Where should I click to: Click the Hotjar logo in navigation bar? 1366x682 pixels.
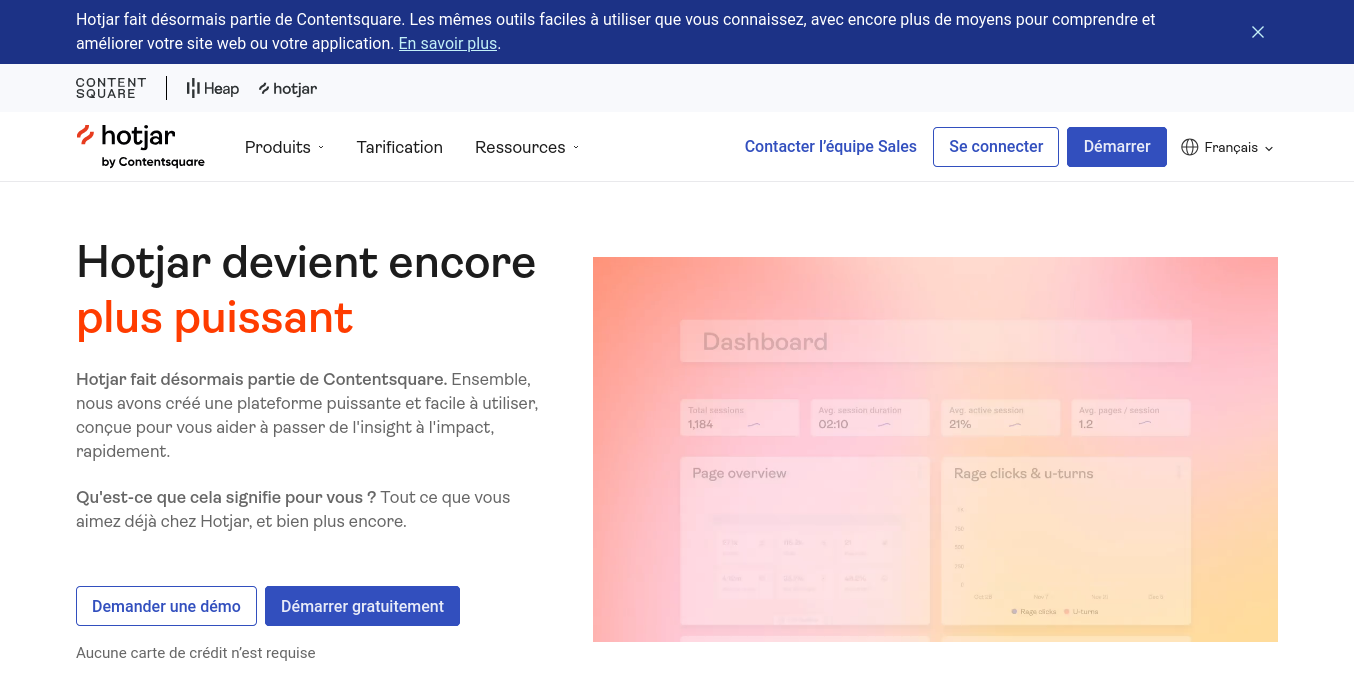pos(140,146)
